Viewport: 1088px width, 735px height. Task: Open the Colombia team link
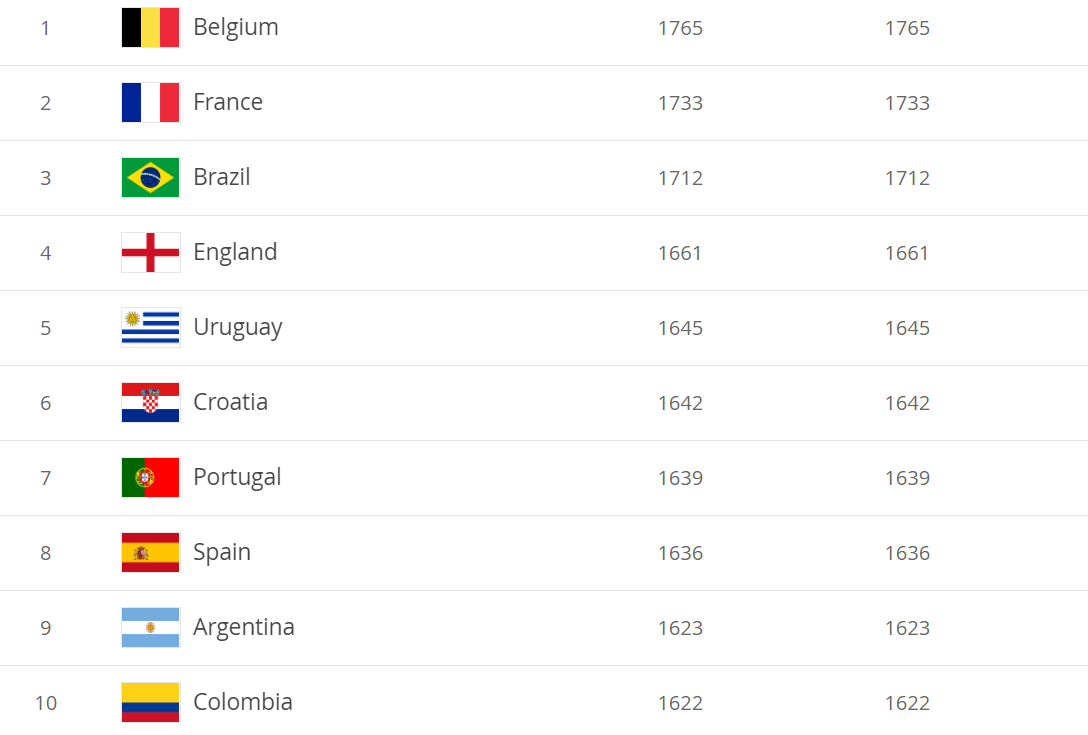(x=243, y=702)
